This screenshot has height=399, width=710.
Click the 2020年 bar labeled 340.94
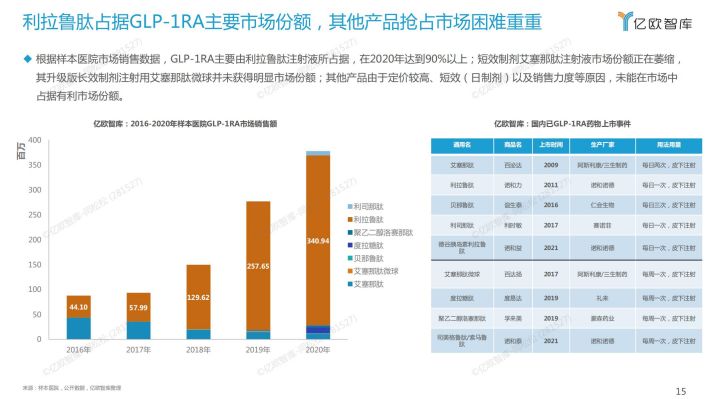coord(318,240)
